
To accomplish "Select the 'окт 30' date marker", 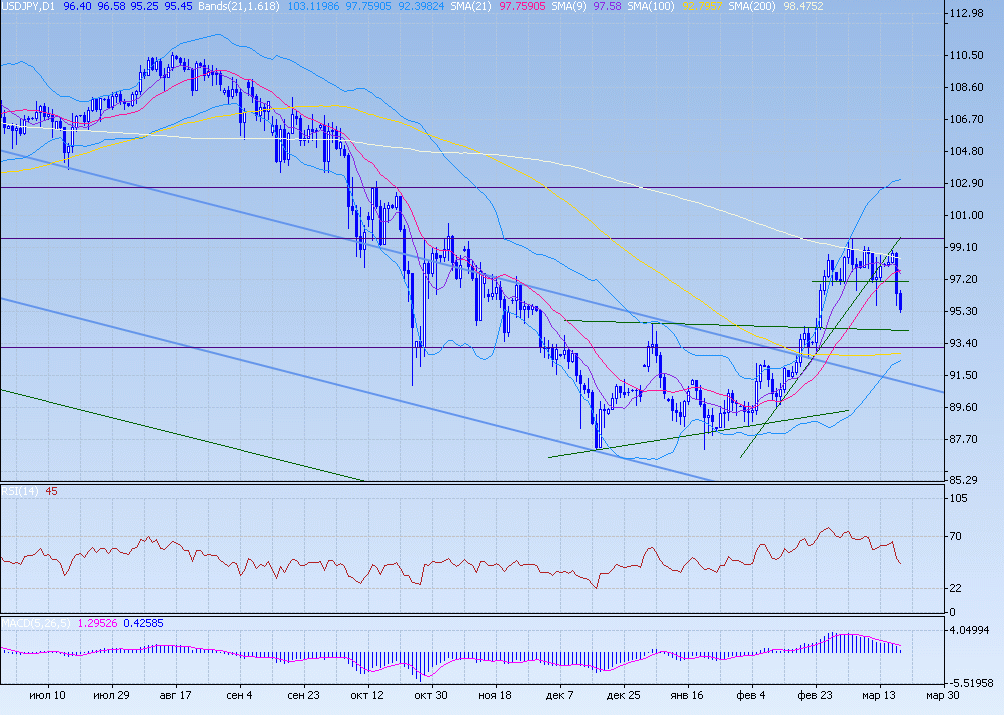I will click(431, 695).
